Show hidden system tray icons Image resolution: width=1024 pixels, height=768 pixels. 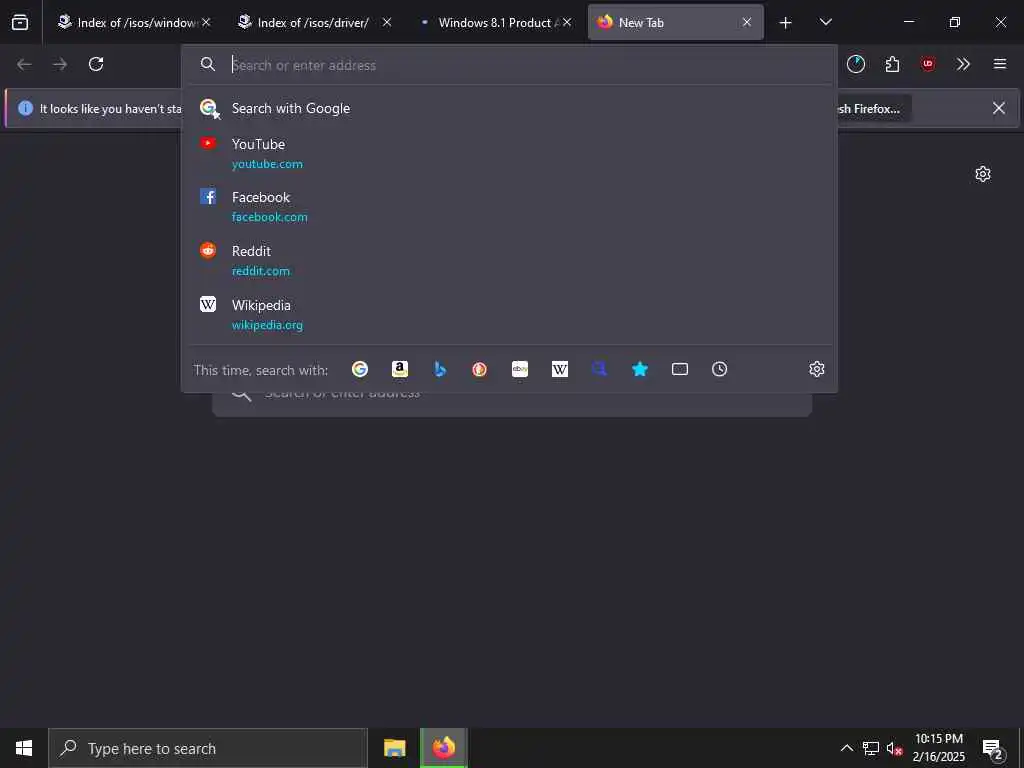(846, 748)
